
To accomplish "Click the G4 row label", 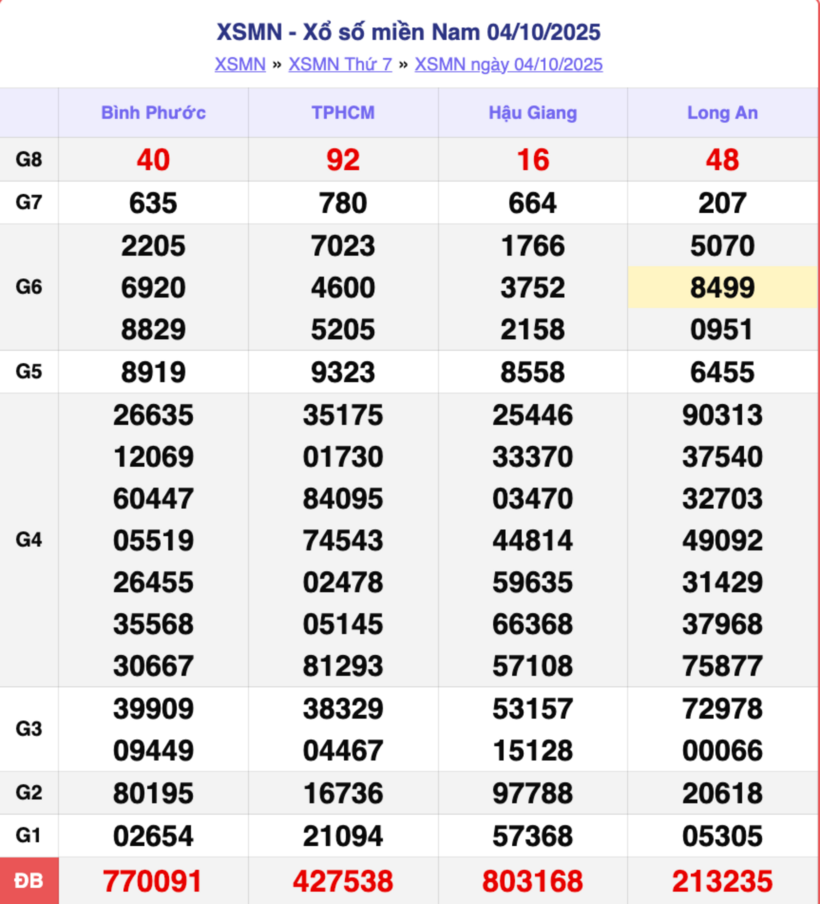I will point(29,540).
